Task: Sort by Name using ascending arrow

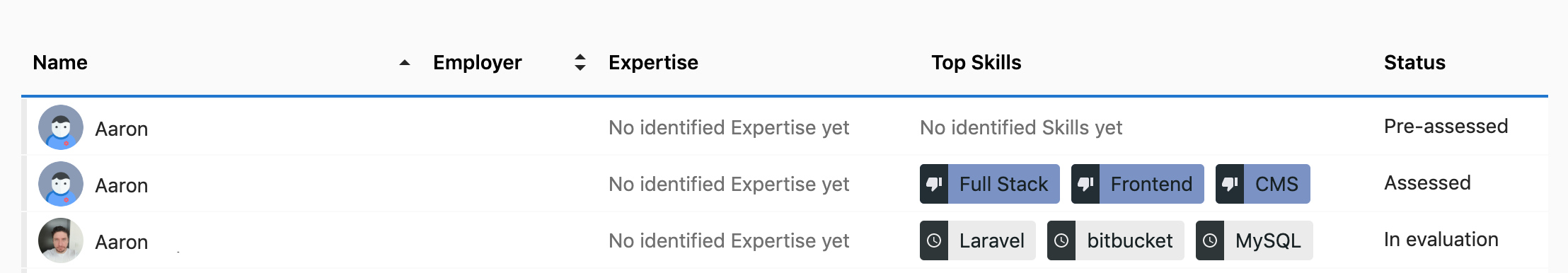Action: pos(405,63)
